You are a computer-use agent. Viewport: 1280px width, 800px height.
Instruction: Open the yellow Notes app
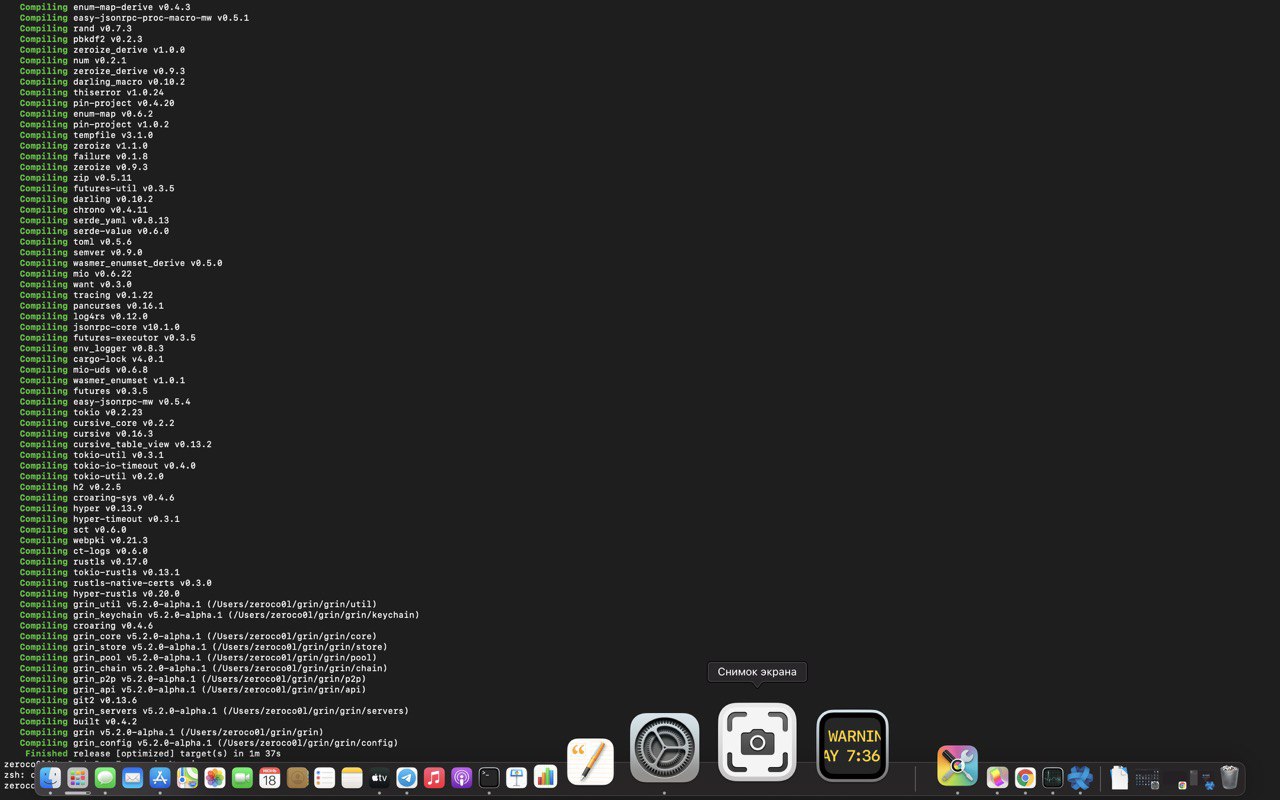coord(352,777)
